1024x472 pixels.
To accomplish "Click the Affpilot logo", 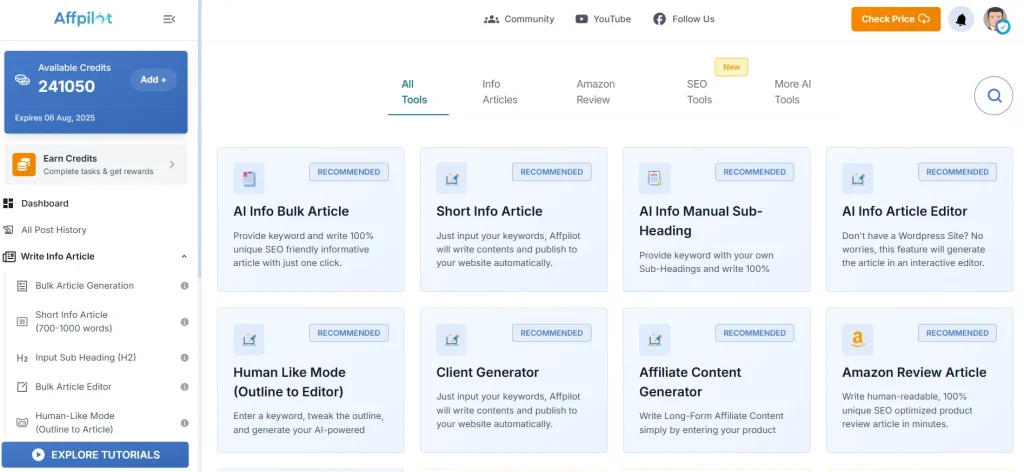I will pos(83,19).
